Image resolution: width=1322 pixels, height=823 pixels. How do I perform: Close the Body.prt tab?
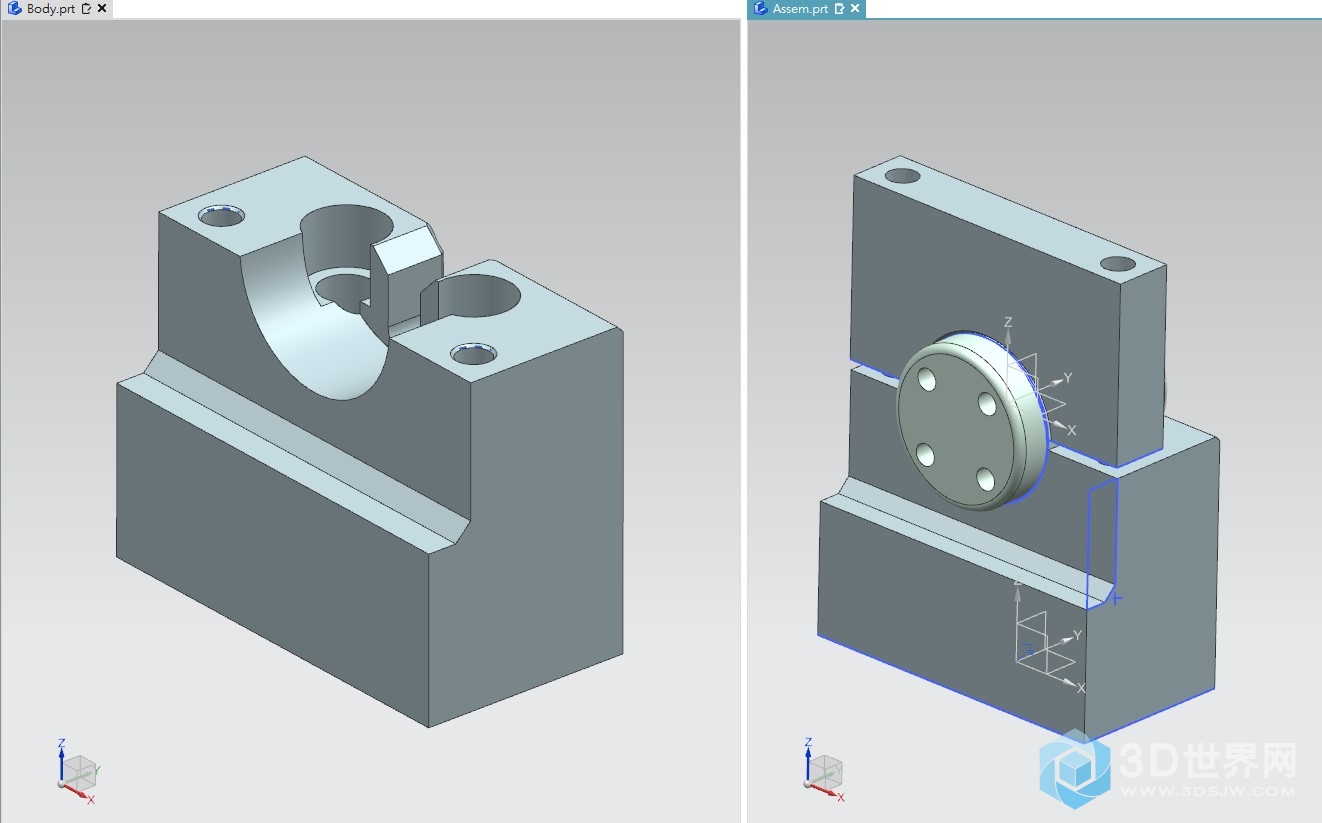tap(102, 8)
